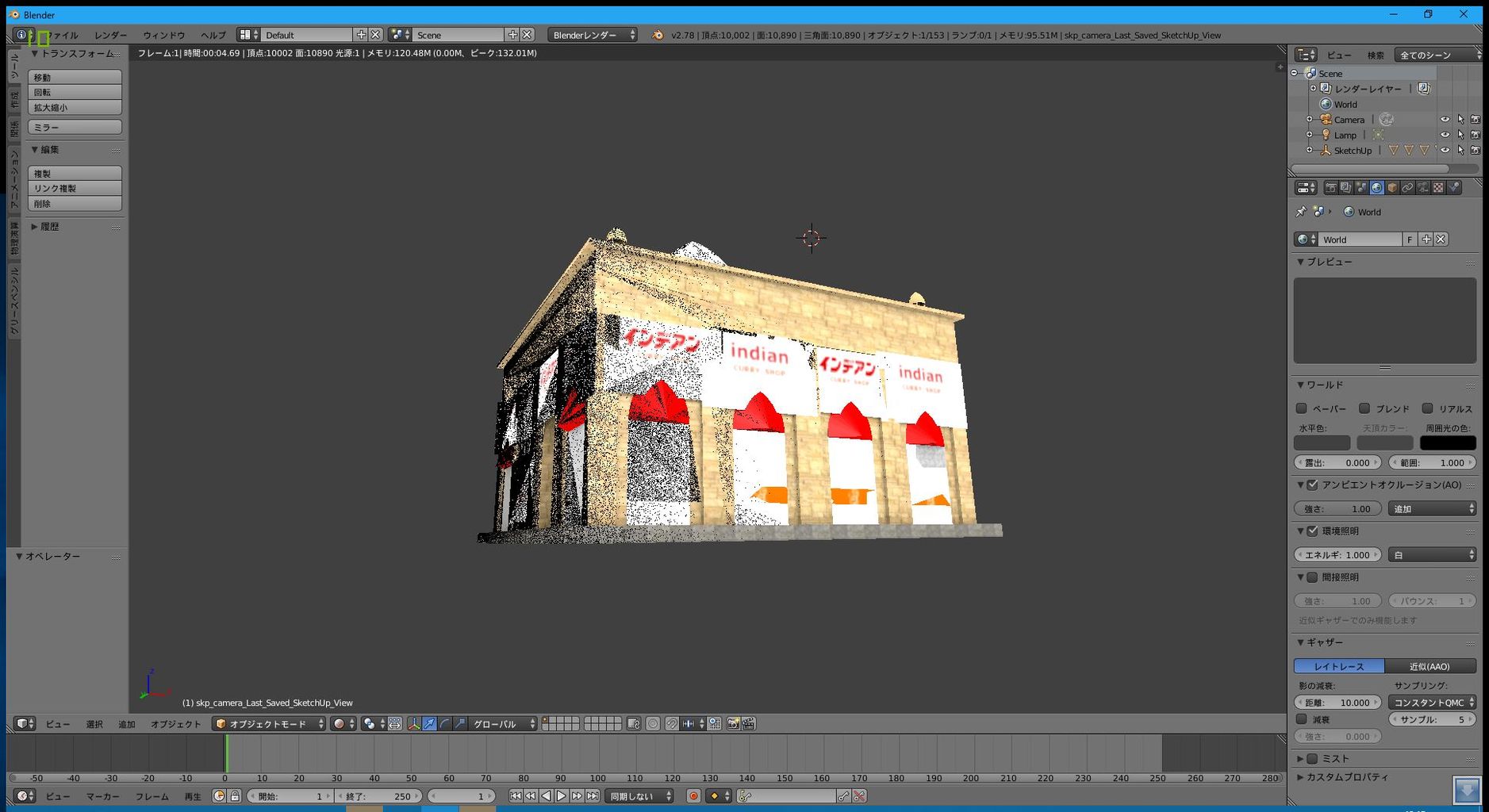Toggle proportional editing circle icon
1489x812 pixels.
[653, 724]
